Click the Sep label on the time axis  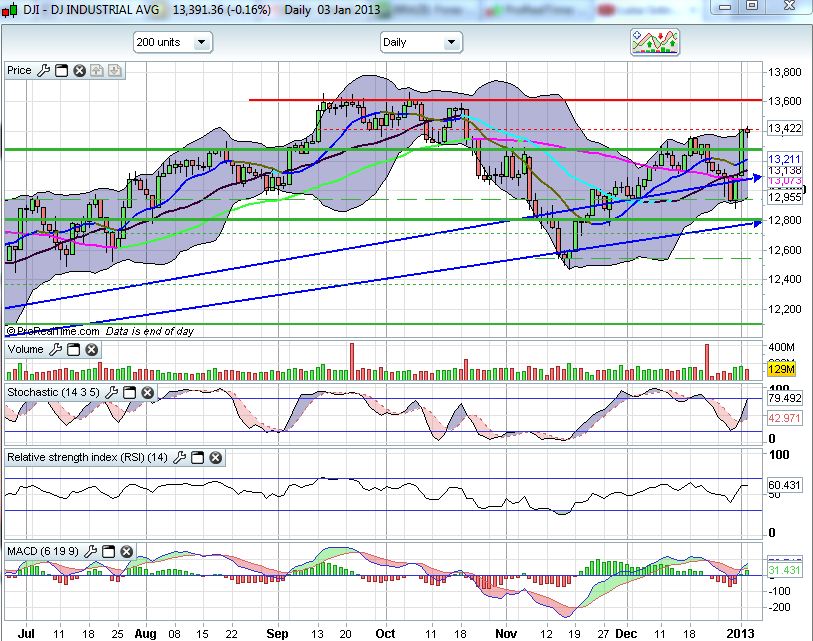277,634
